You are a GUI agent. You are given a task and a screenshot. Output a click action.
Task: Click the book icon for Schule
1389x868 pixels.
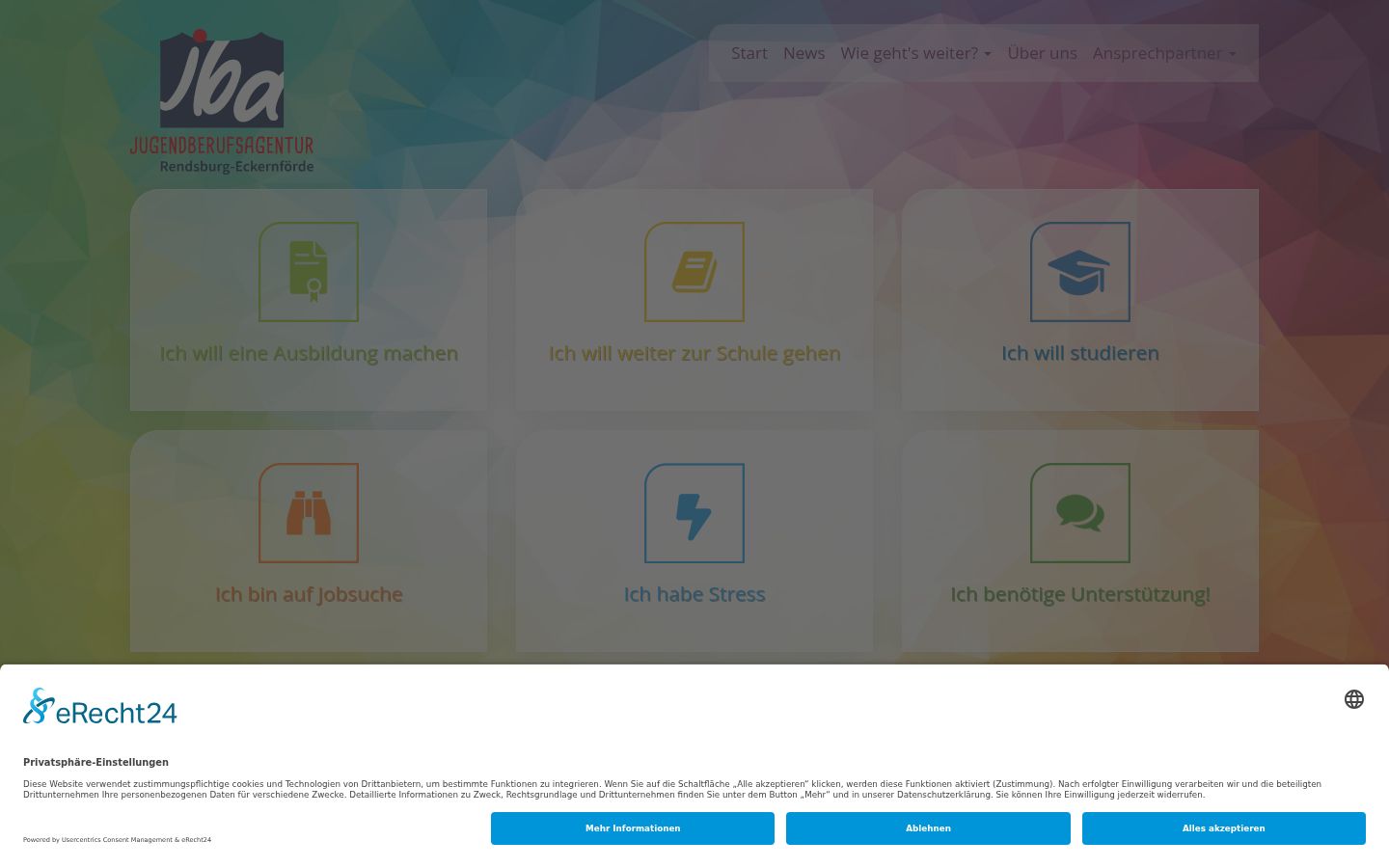(694, 272)
